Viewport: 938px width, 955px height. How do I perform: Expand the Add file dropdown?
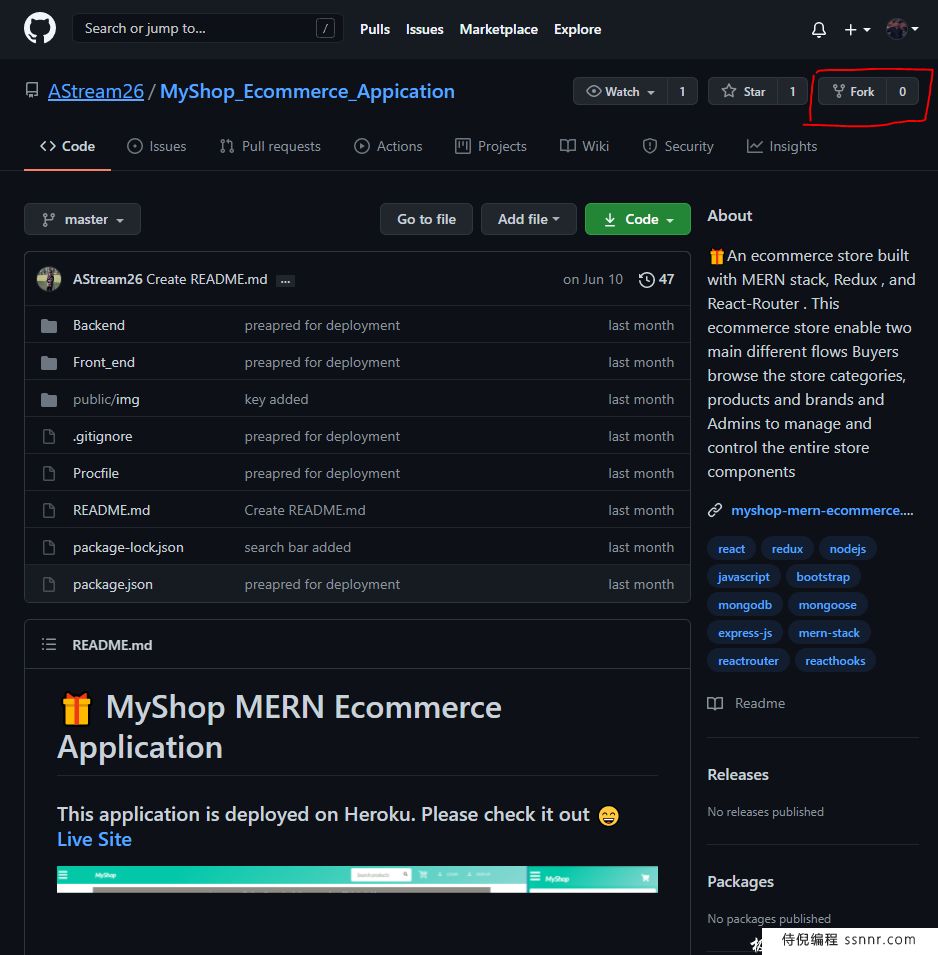pyautogui.click(x=529, y=219)
